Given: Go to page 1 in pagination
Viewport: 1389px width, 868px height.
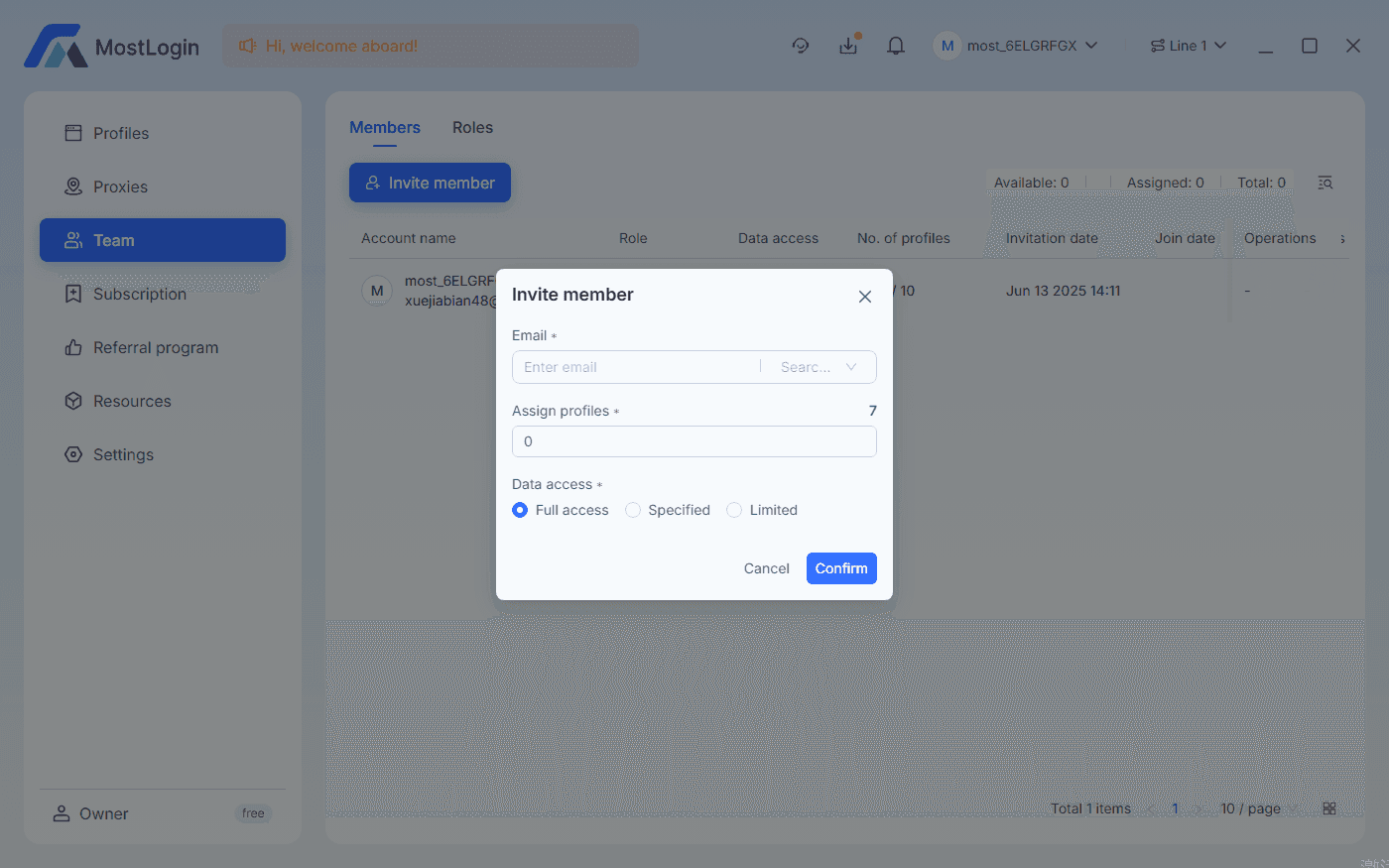Looking at the screenshot, I should click(x=1175, y=808).
